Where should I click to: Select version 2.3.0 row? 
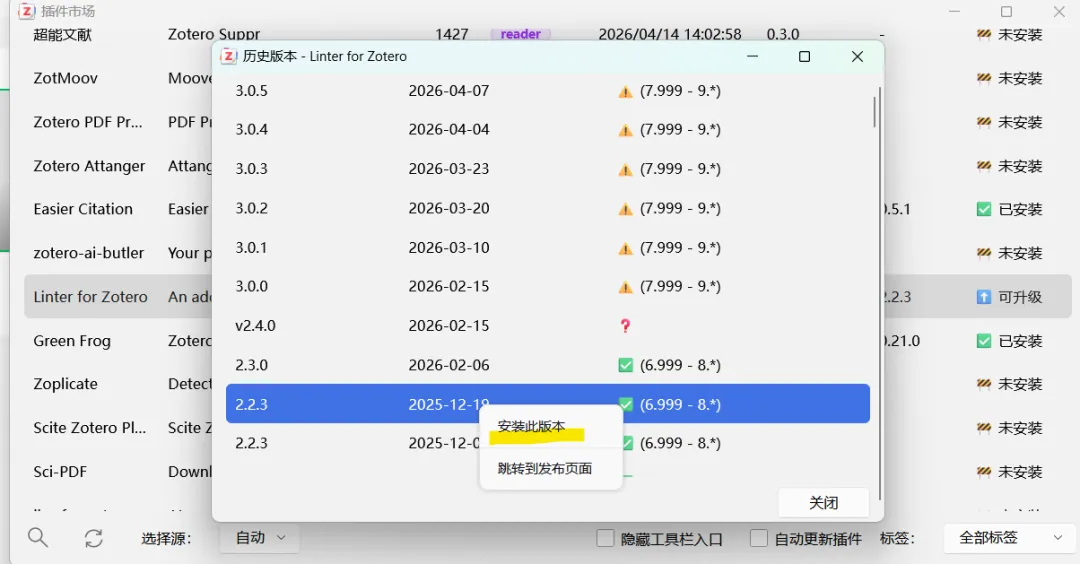(x=548, y=365)
